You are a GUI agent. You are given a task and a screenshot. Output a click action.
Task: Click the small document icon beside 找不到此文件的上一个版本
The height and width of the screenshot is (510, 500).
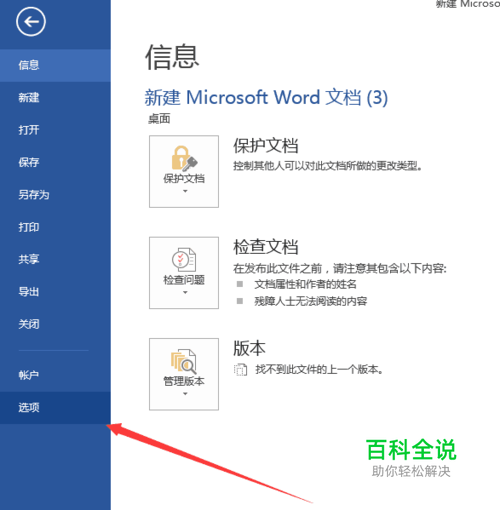pyautogui.click(x=240, y=370)
